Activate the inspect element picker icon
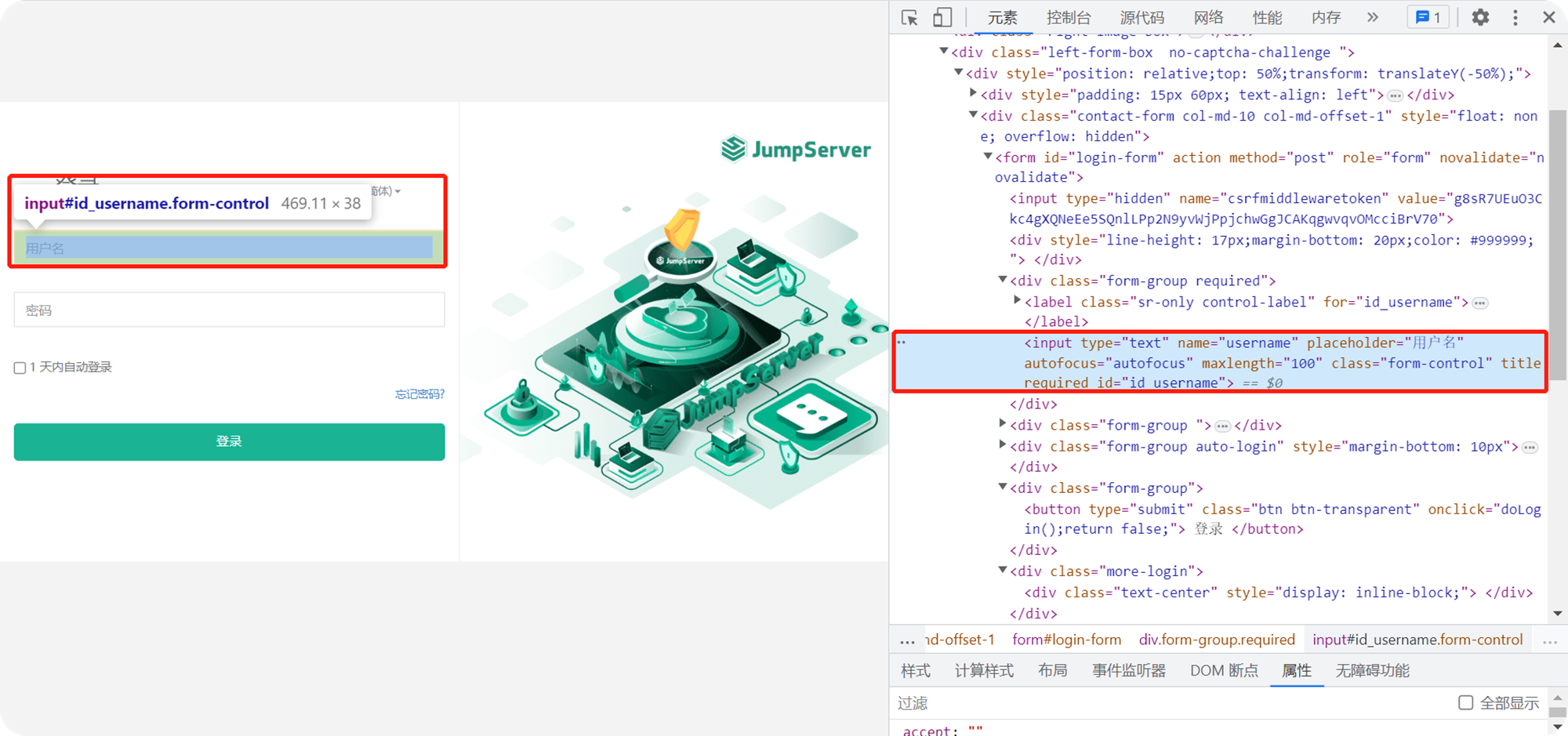The image size is (1568, 736). tap(909, 17)
